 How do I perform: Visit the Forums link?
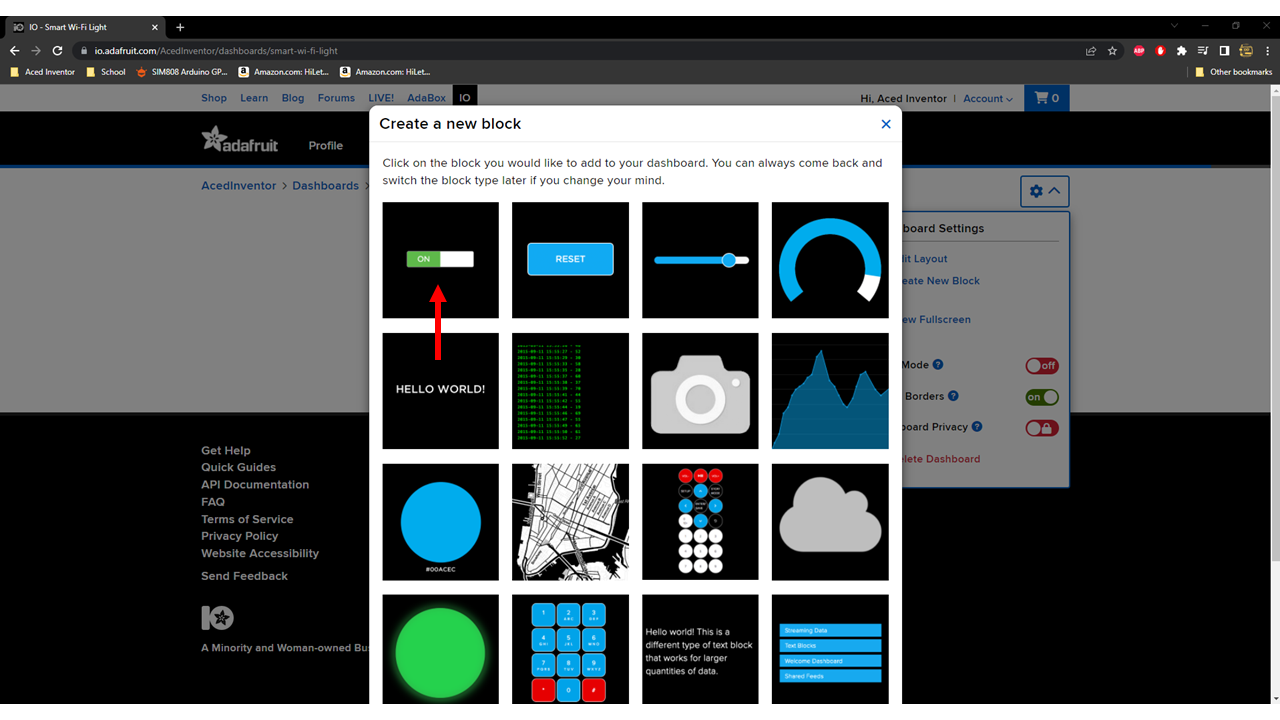pos(336,98)
